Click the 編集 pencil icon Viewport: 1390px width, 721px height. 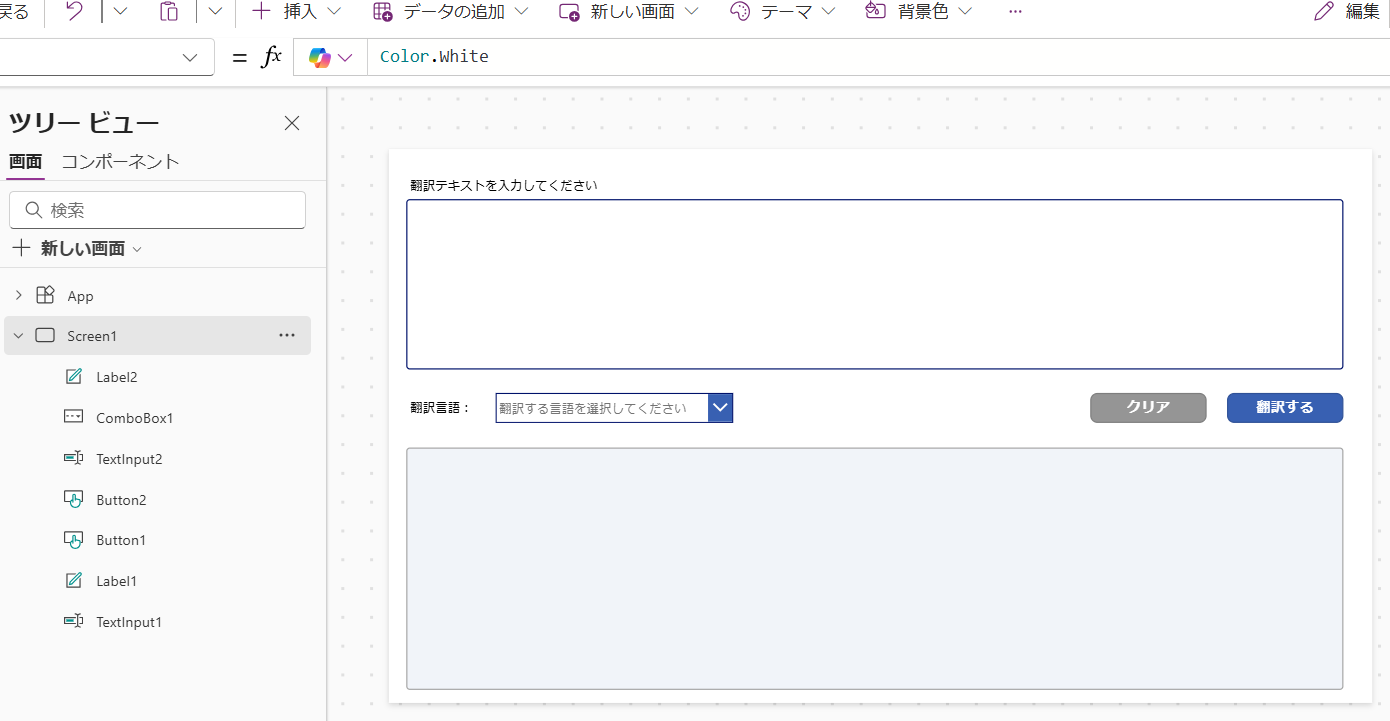(1324, 12)
